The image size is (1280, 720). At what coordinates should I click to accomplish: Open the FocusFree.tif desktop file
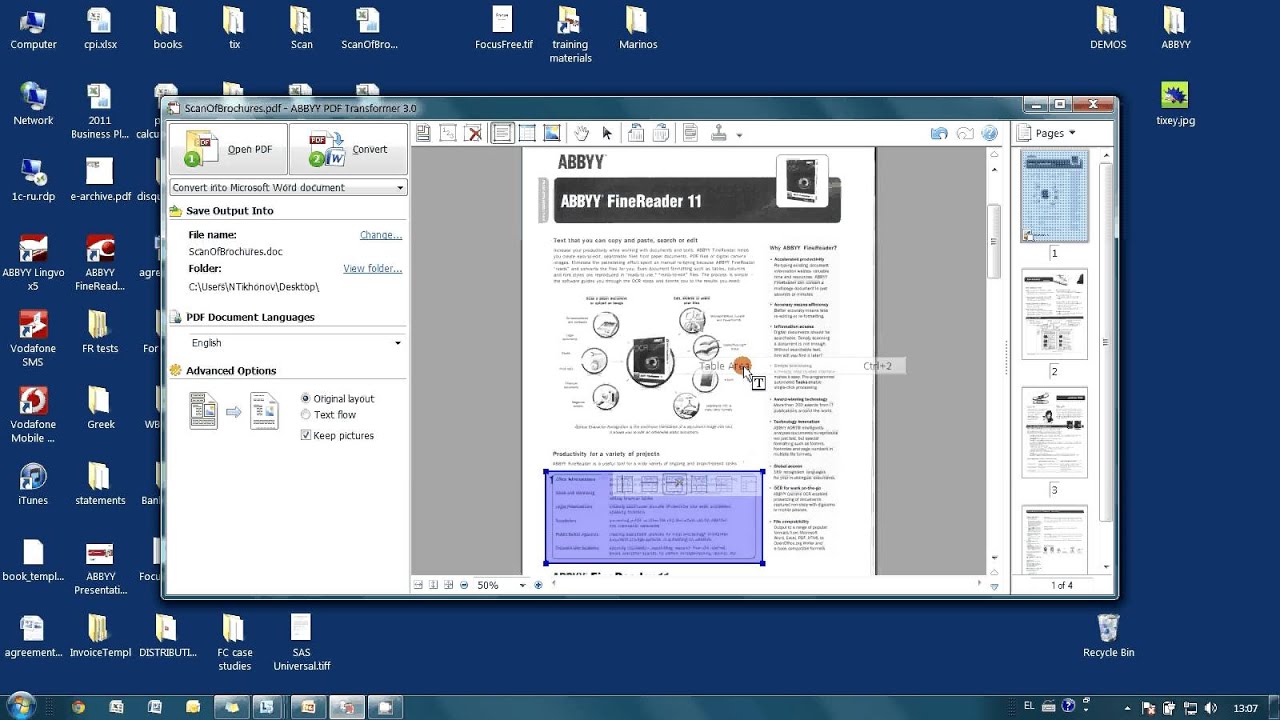pyautogui.click(x=503, y=28)
